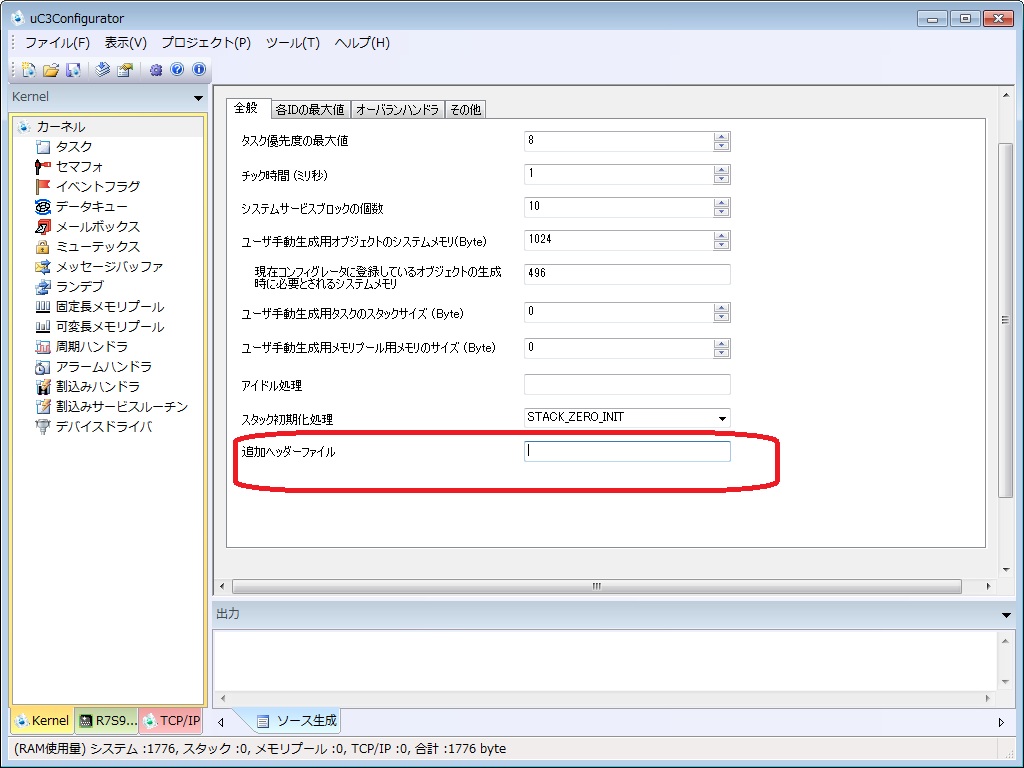Switch to the オーバランハンドラ tab
1024x768 pixels.
397,110
